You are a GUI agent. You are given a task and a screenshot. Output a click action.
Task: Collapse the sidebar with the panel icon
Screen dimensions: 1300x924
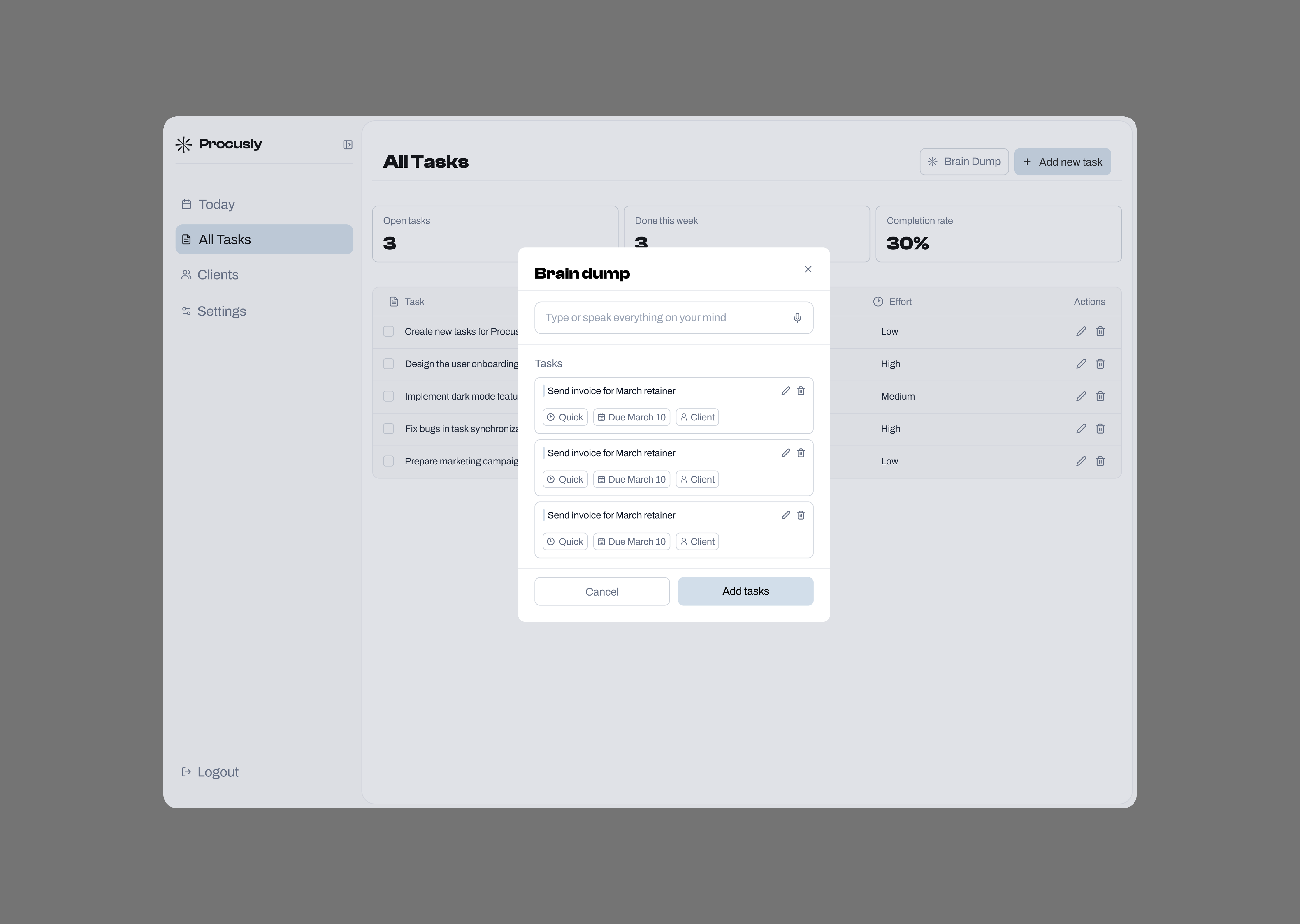click(x=348, y=145)
